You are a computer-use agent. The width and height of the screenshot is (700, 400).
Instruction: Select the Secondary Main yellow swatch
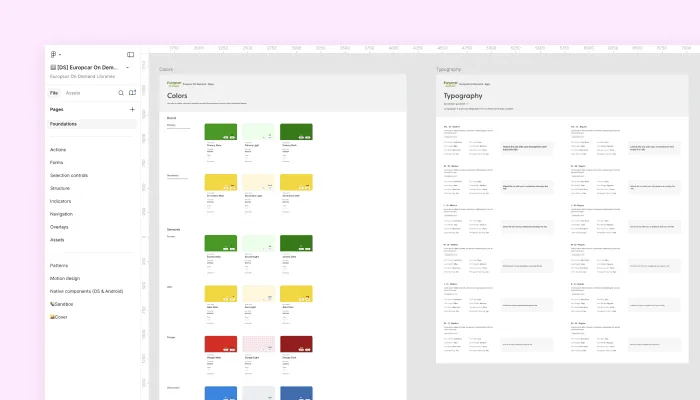tap(221, 183)
